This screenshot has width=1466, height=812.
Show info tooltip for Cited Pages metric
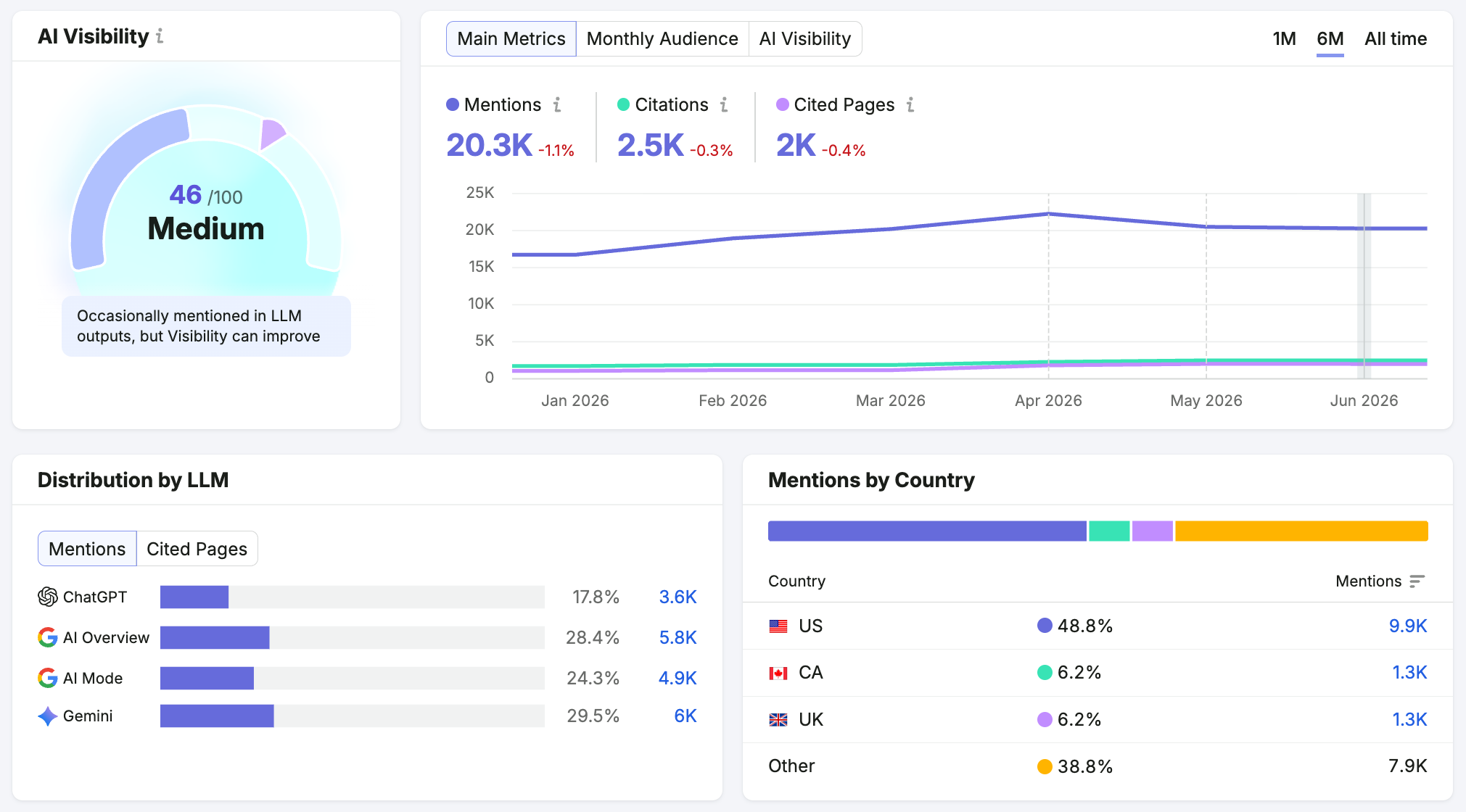pos(910,105)
